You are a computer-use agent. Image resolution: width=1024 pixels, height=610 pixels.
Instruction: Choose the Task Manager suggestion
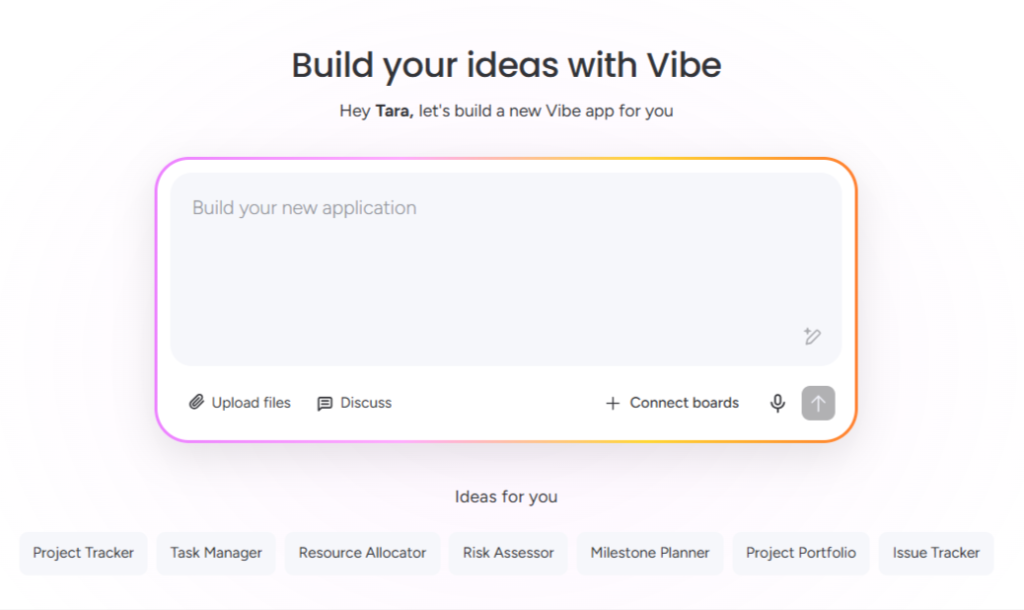point(216,553)
